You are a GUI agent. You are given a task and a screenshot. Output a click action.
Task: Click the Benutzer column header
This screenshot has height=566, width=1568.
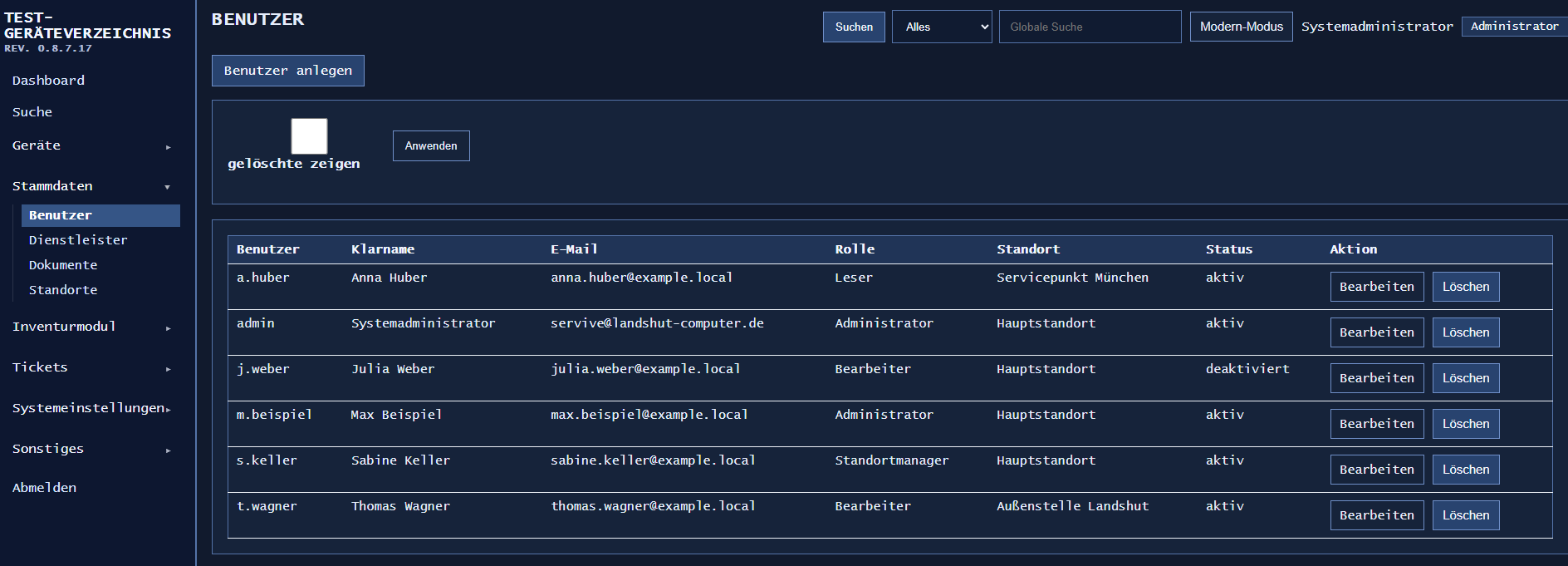click(x=267, y=249)
